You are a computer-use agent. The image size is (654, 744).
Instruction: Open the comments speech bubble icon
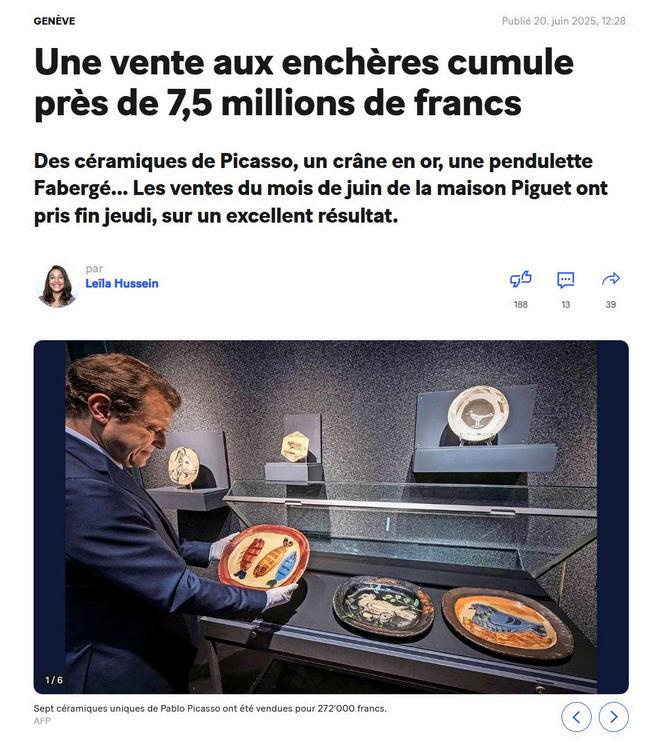(x=565, y=279)
